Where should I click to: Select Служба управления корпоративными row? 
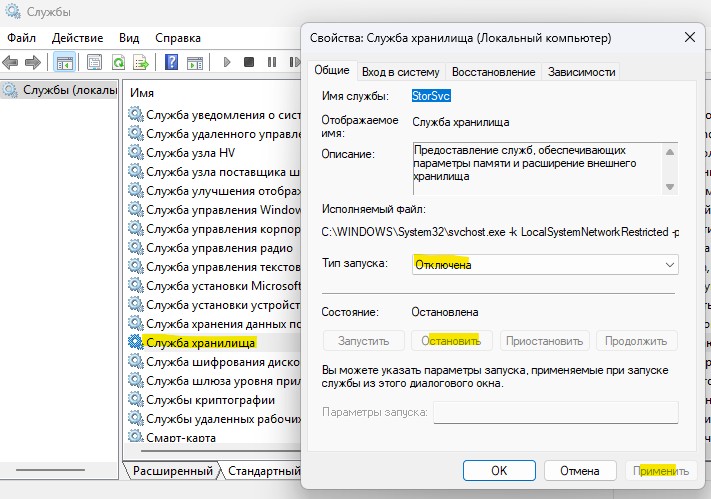tap(214, 229)
